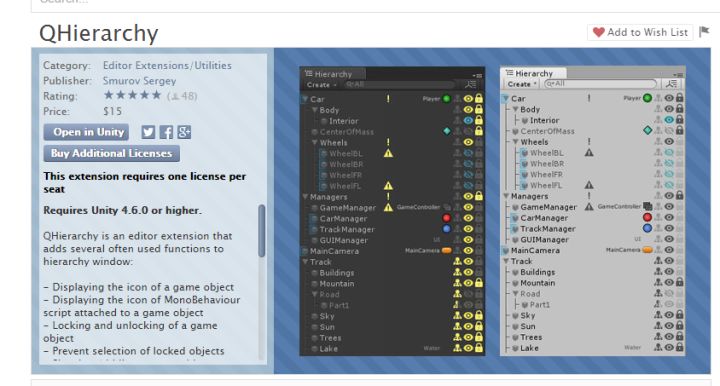Collapse the Wheels node arrow in dark panel

(x=315, y=142)
